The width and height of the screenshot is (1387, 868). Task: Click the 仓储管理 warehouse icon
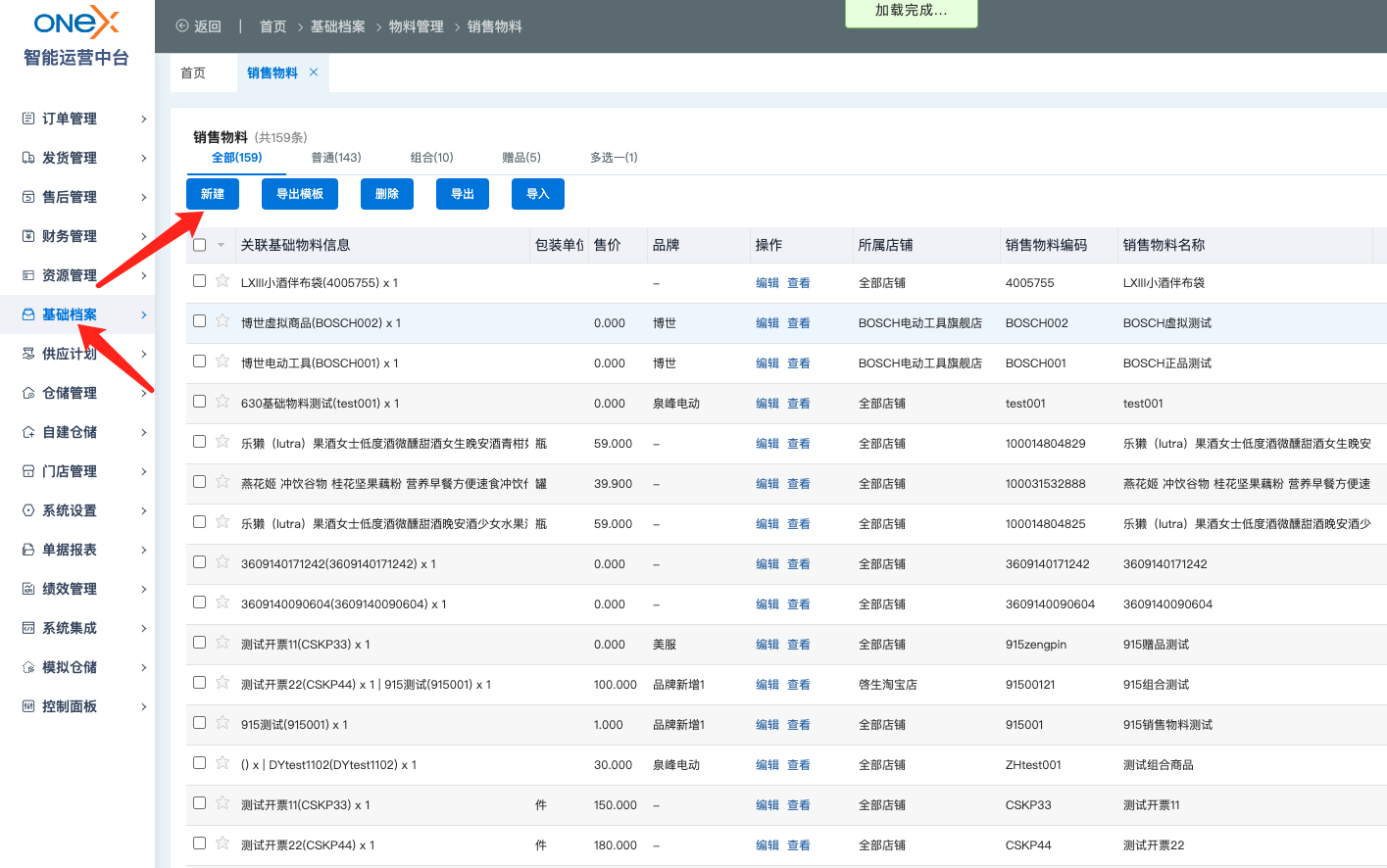28,393
